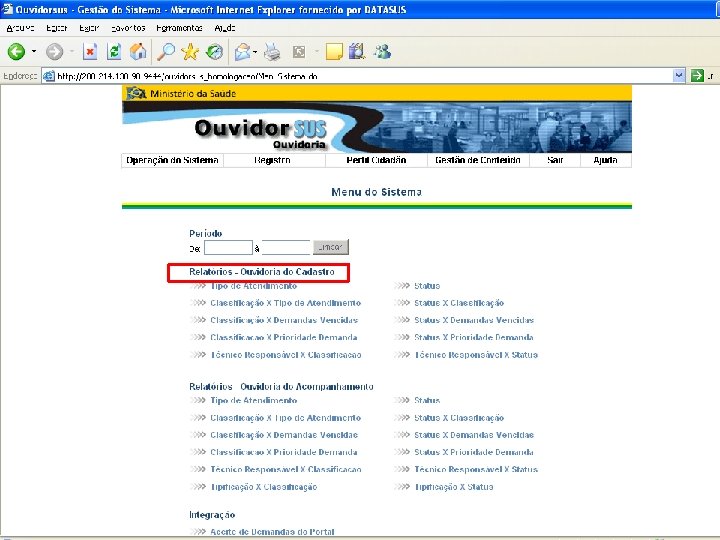Click the Refresh page icon
Image resolution: width=720 pixels, height=540 pixels.
click(114, 51)
